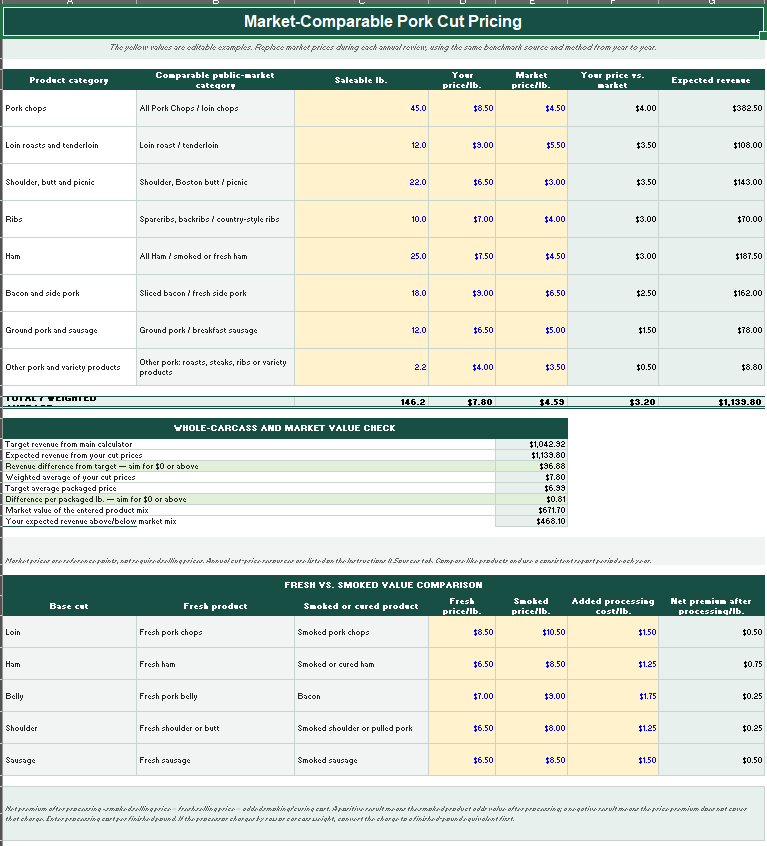Select Belly added processing cost $1.75
The image size is (767, 846).
point(613,696)
